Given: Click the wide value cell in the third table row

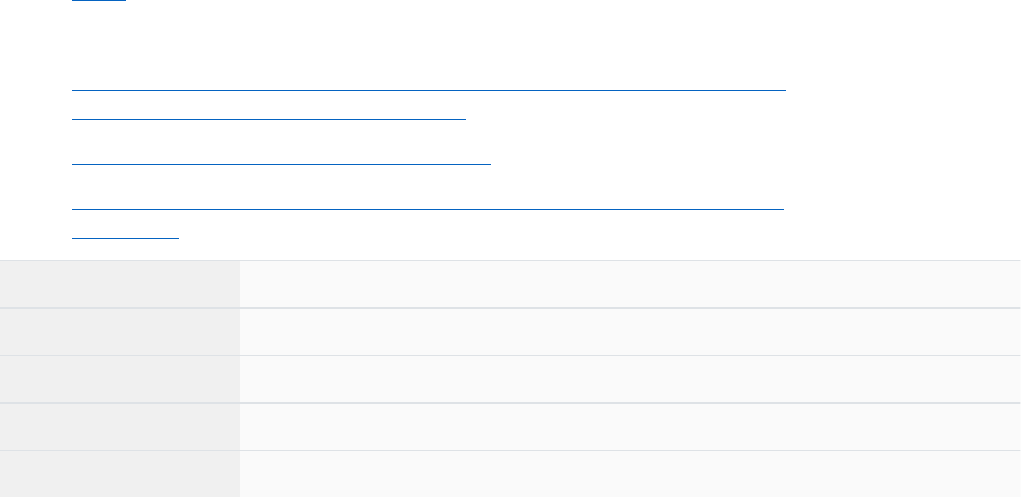Looking at the screenshot, I should [630, 379].
